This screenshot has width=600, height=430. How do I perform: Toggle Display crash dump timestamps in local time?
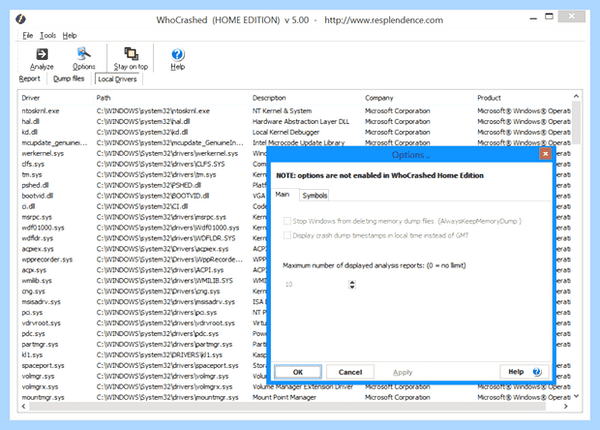287,235
